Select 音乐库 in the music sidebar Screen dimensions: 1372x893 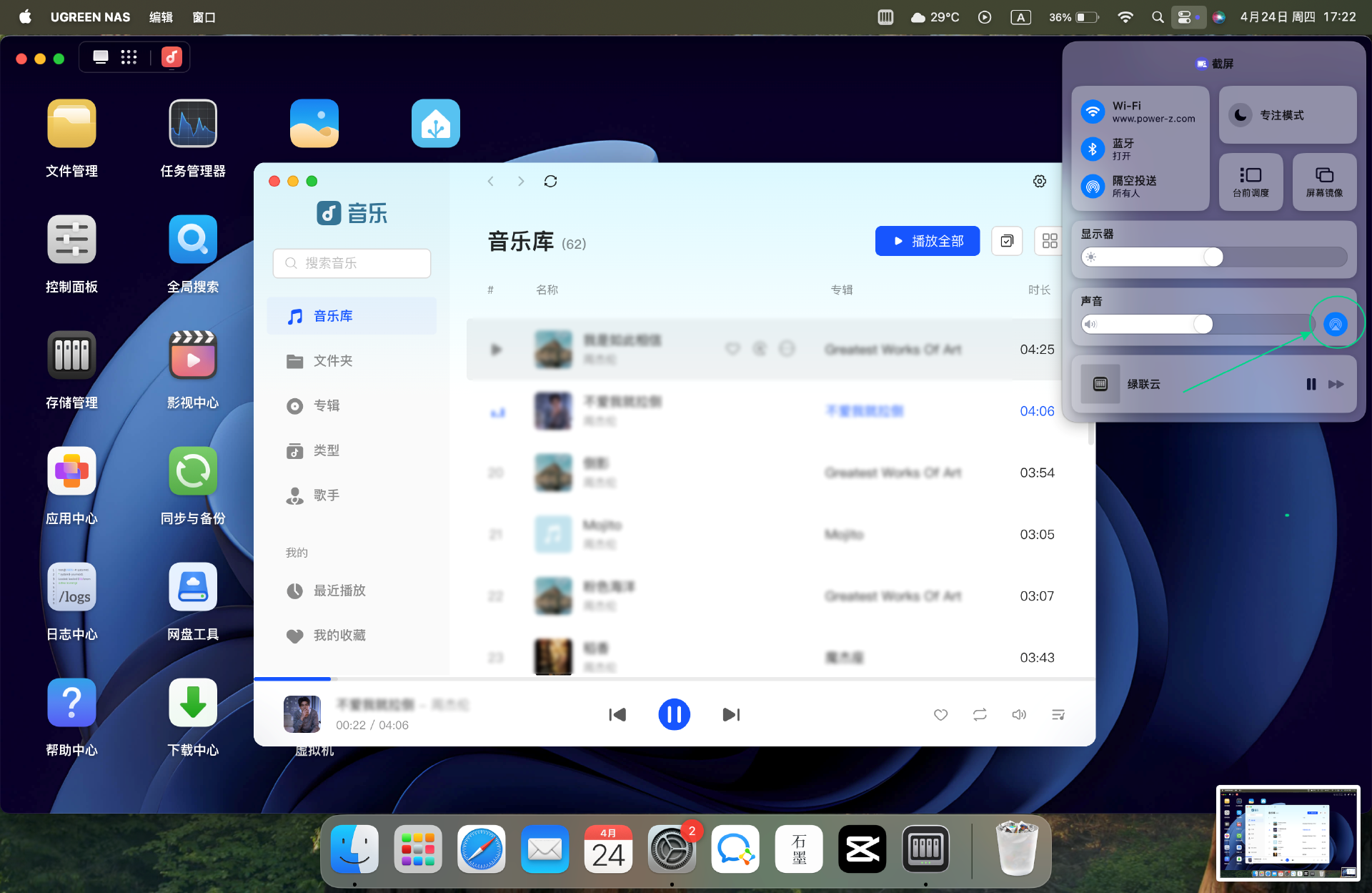[352, 316]
